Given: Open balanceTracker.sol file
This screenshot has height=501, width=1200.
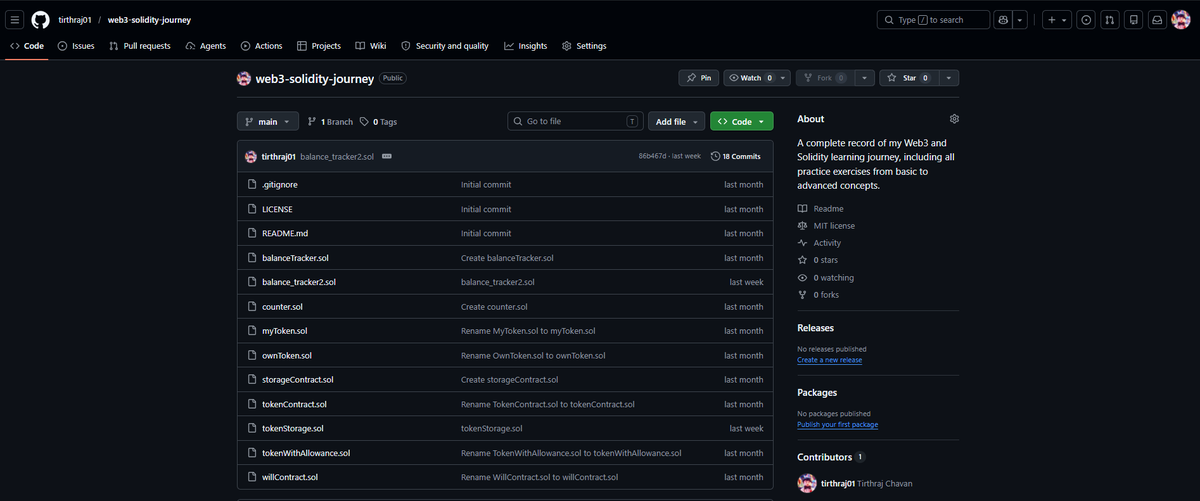Looking at the screenshot, I should (x=295, y=258).
